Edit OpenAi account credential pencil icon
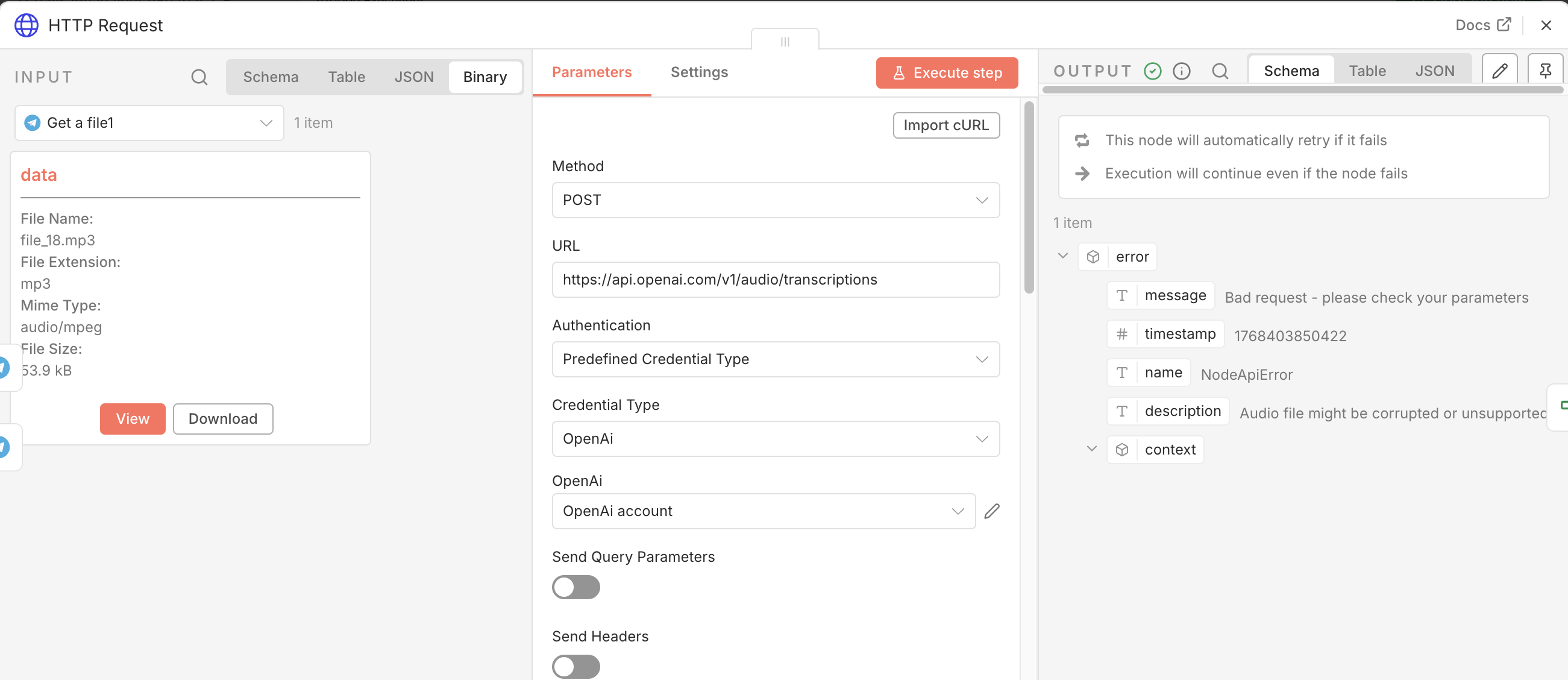The height and width of the screenshot is (680, 1568). (x=991, y=511)
